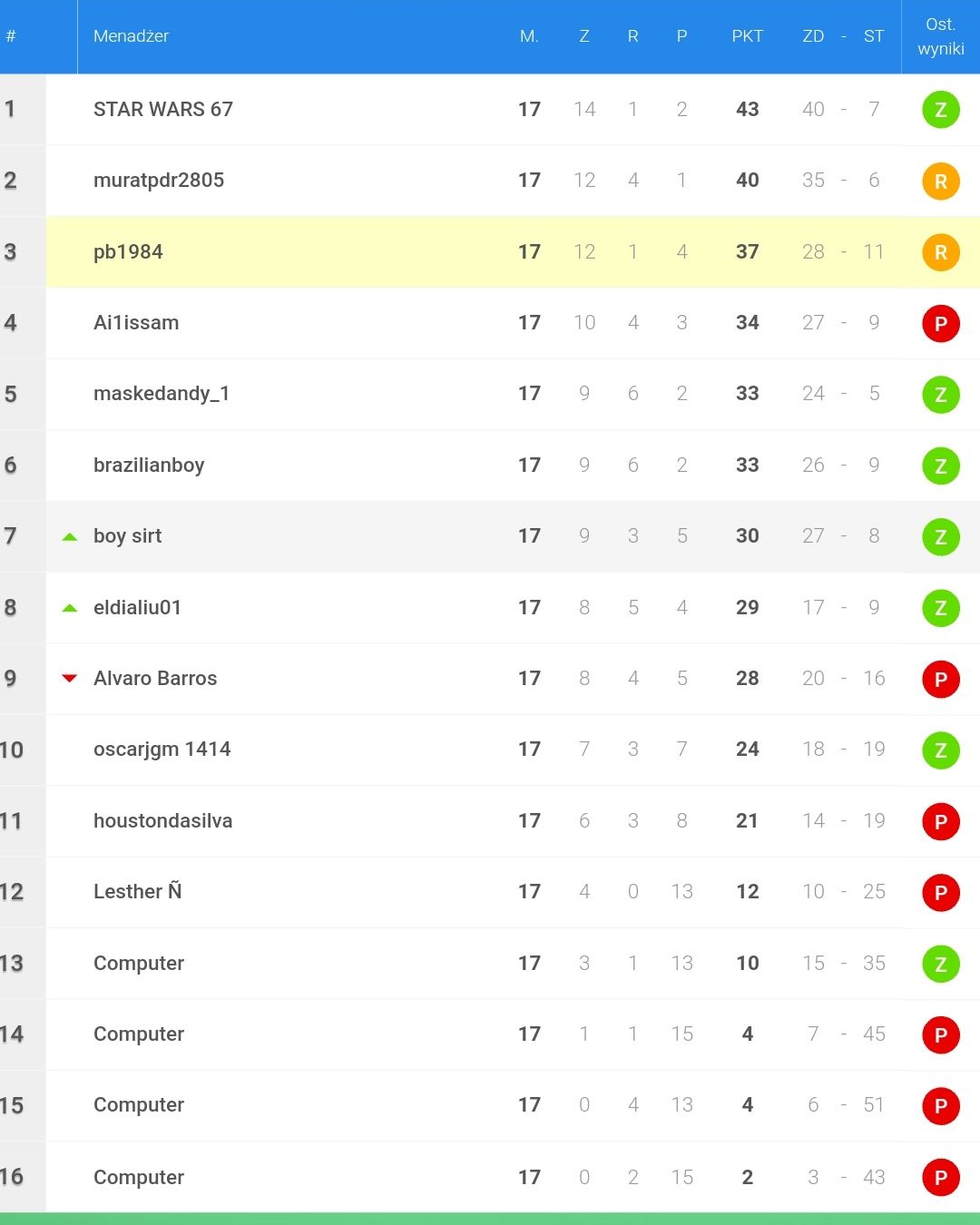The height and width of the screenshot is (1225, 980).
Task: Click red P badge for Lesther Ñ
Action: coord(941,892)
